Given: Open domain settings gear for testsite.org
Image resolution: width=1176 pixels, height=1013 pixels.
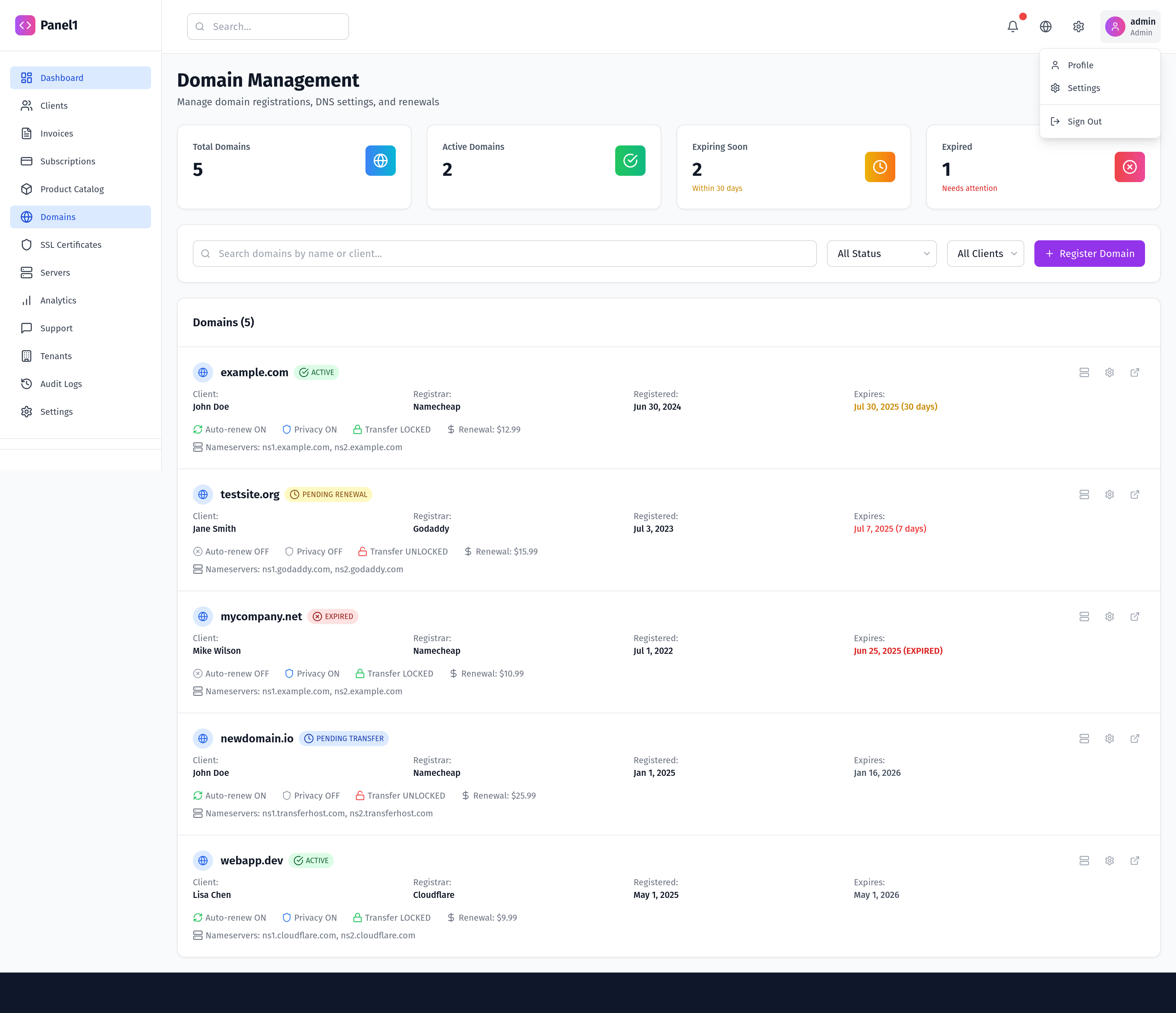Looking at the screenshot, I should click(1110, 494).
